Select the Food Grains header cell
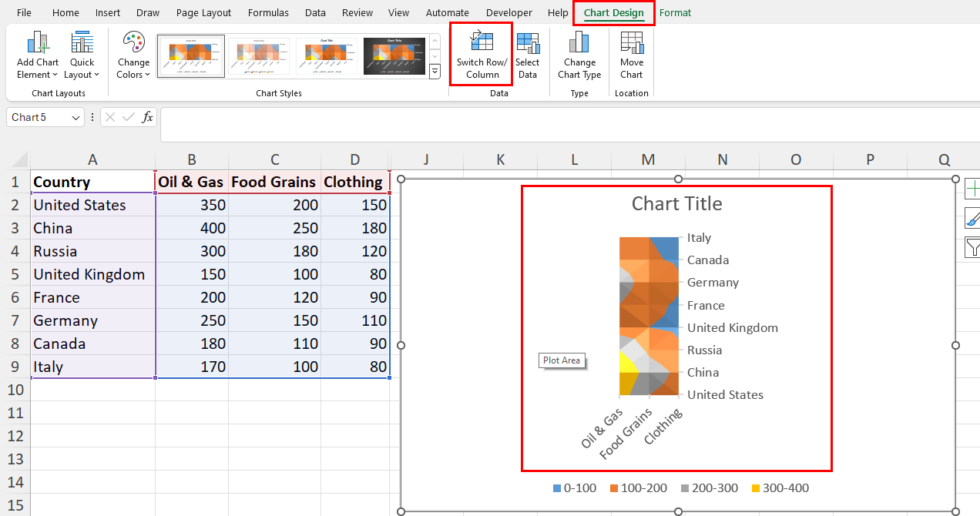 click(274, 182)
